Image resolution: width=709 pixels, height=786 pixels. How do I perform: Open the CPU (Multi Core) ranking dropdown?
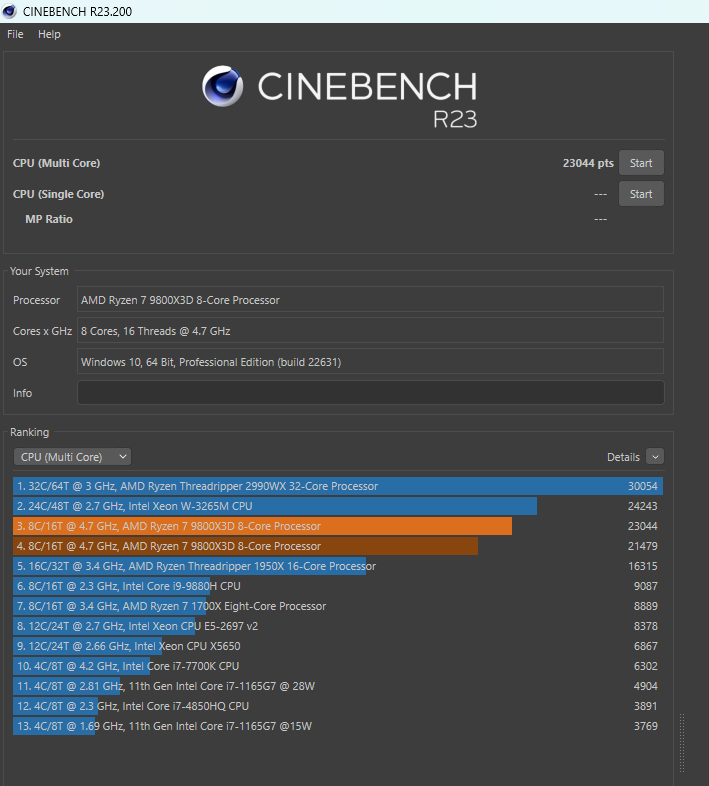72,457
